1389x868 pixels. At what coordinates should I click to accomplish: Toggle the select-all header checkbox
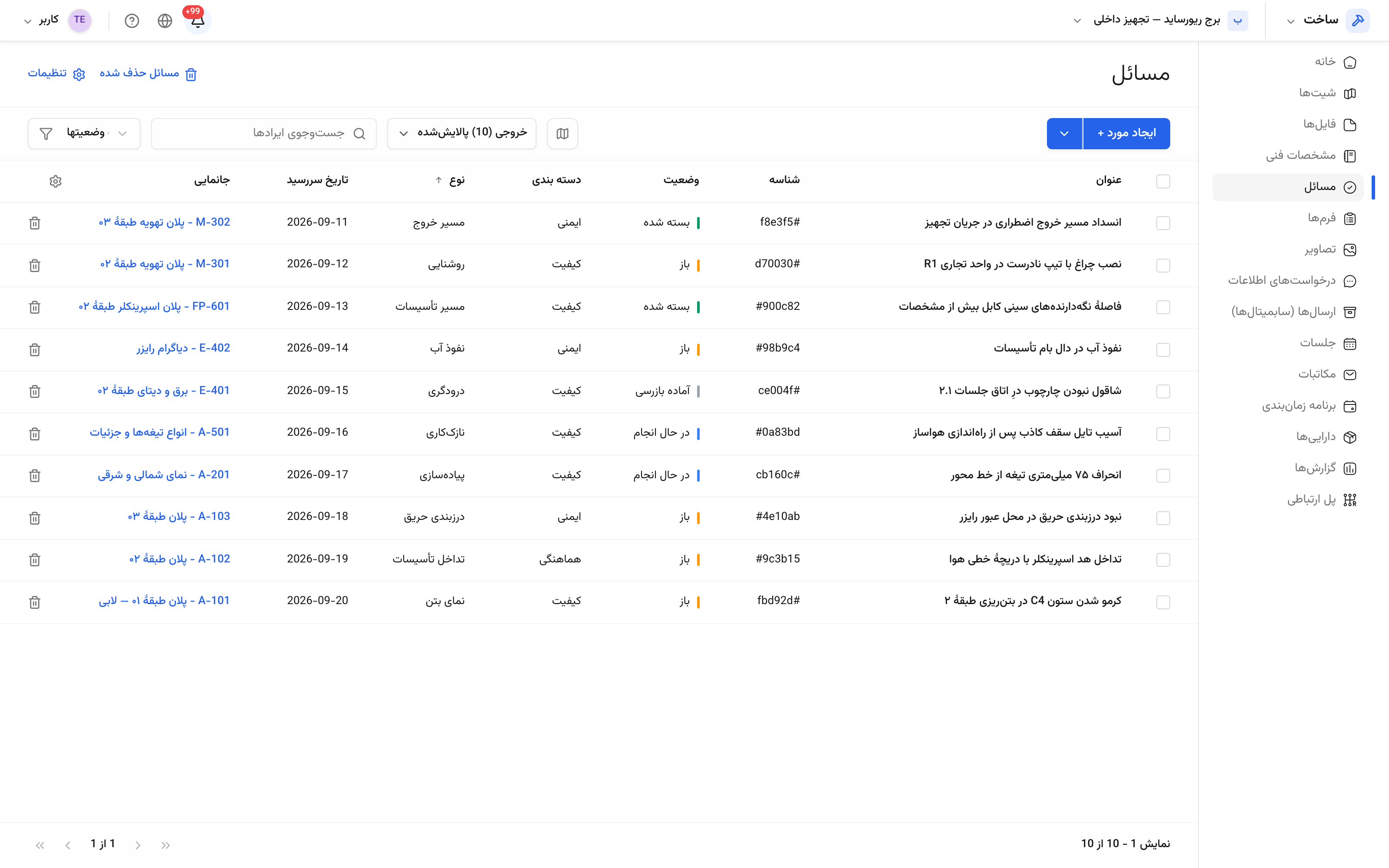click(x=1163, y=181)
